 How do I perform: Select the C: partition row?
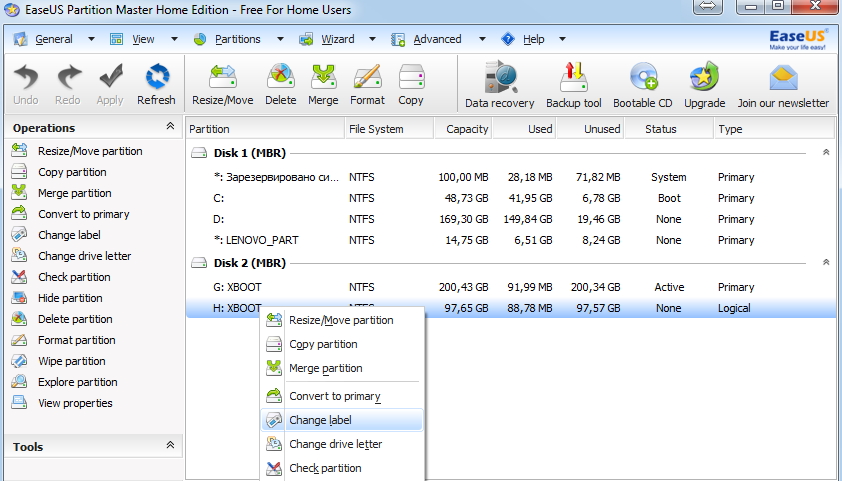510,198
